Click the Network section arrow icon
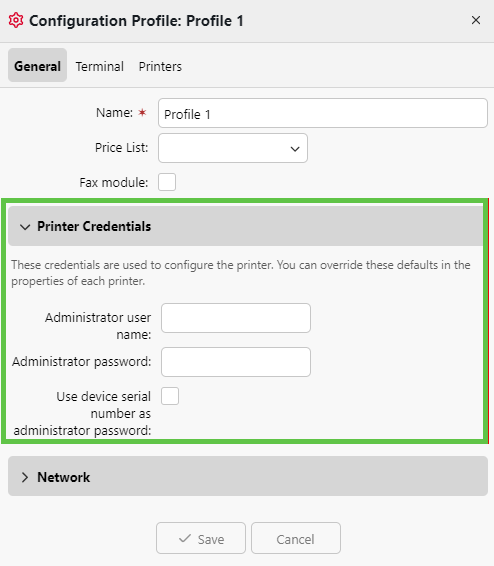Viewport: 494px width, 566px height. pyautogui.click(x=25, y=477)
